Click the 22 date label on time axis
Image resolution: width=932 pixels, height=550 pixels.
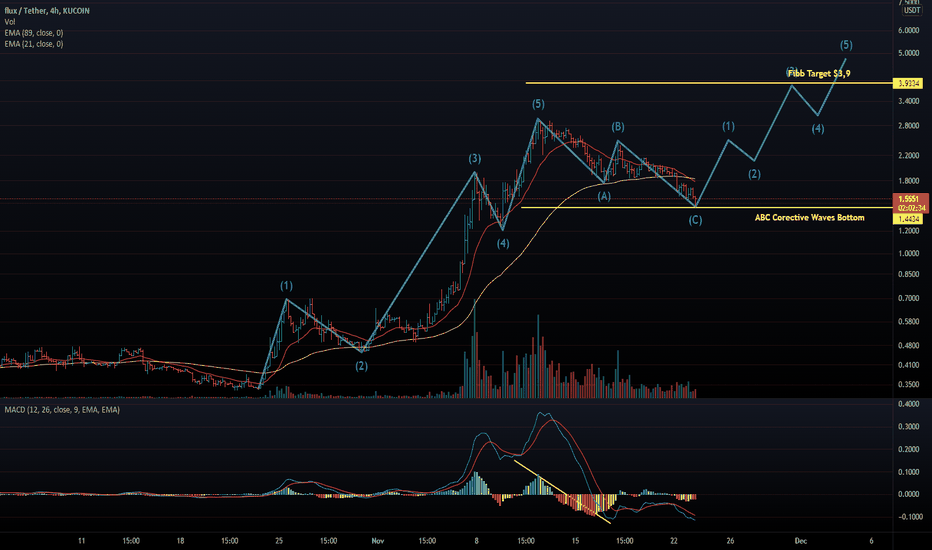674,541
